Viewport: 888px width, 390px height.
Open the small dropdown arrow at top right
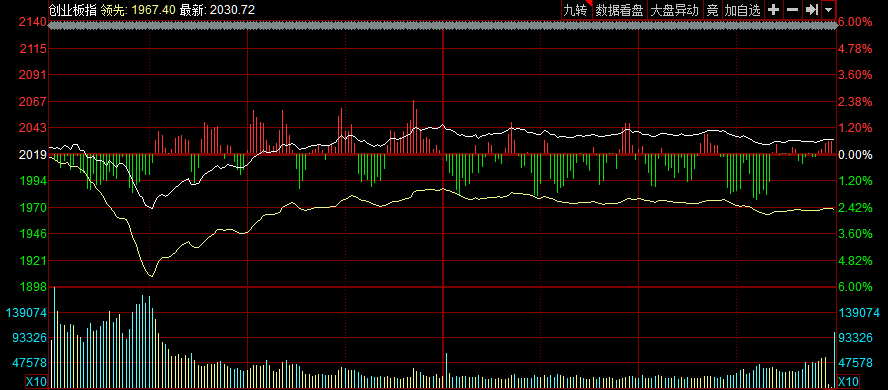pos(829,10)
